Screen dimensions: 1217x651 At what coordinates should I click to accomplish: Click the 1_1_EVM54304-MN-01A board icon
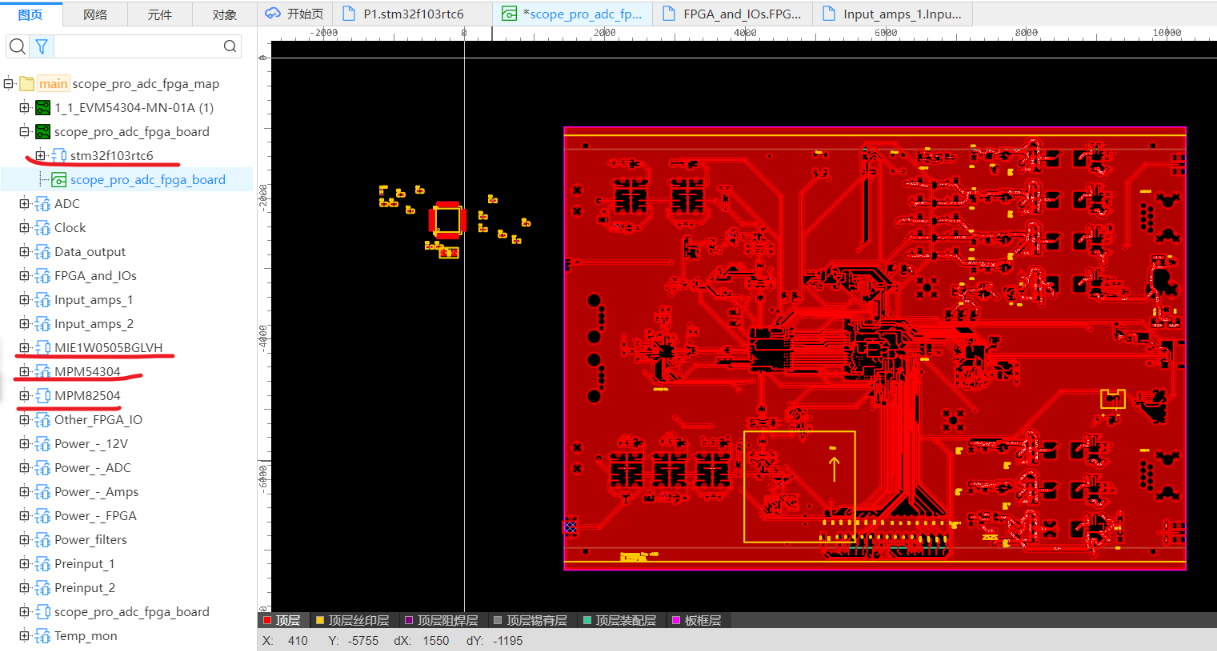pyautogui.click(x=42, y=108)
